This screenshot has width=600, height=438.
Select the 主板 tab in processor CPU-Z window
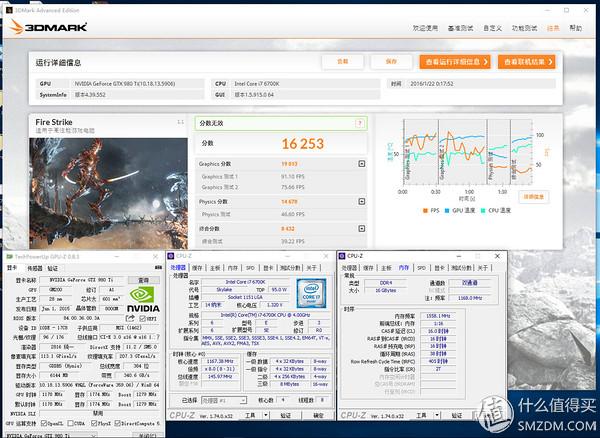click(x=215, y=268)
